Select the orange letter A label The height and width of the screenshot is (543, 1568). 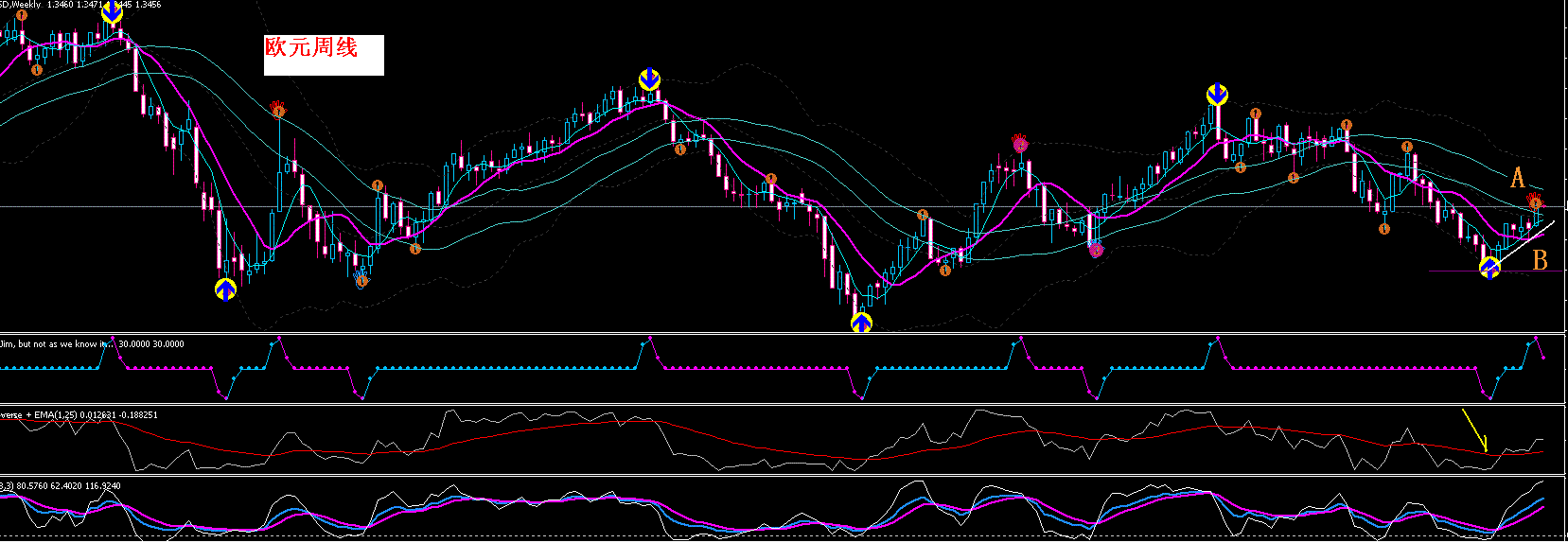click(1518, 177)
